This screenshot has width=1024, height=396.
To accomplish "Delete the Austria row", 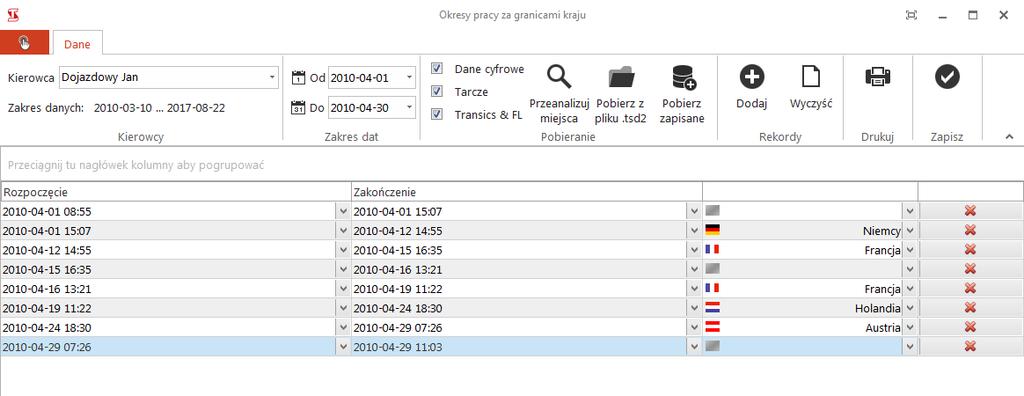I will (x=970, y=327).
